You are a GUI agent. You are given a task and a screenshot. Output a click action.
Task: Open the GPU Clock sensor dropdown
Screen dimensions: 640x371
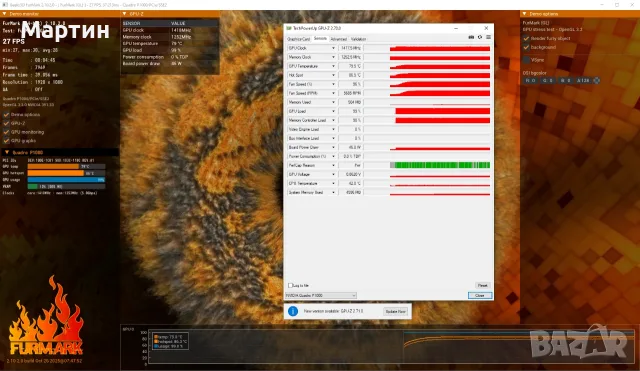click(333, 48)
